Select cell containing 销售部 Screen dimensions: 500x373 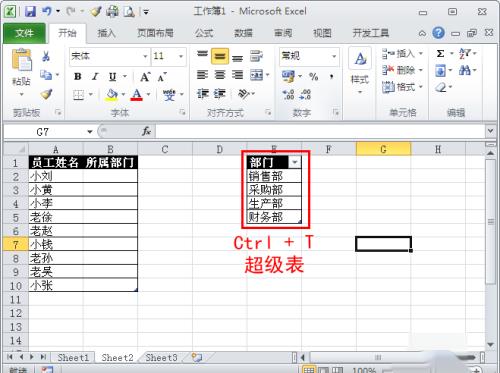(x=274, y=176)
